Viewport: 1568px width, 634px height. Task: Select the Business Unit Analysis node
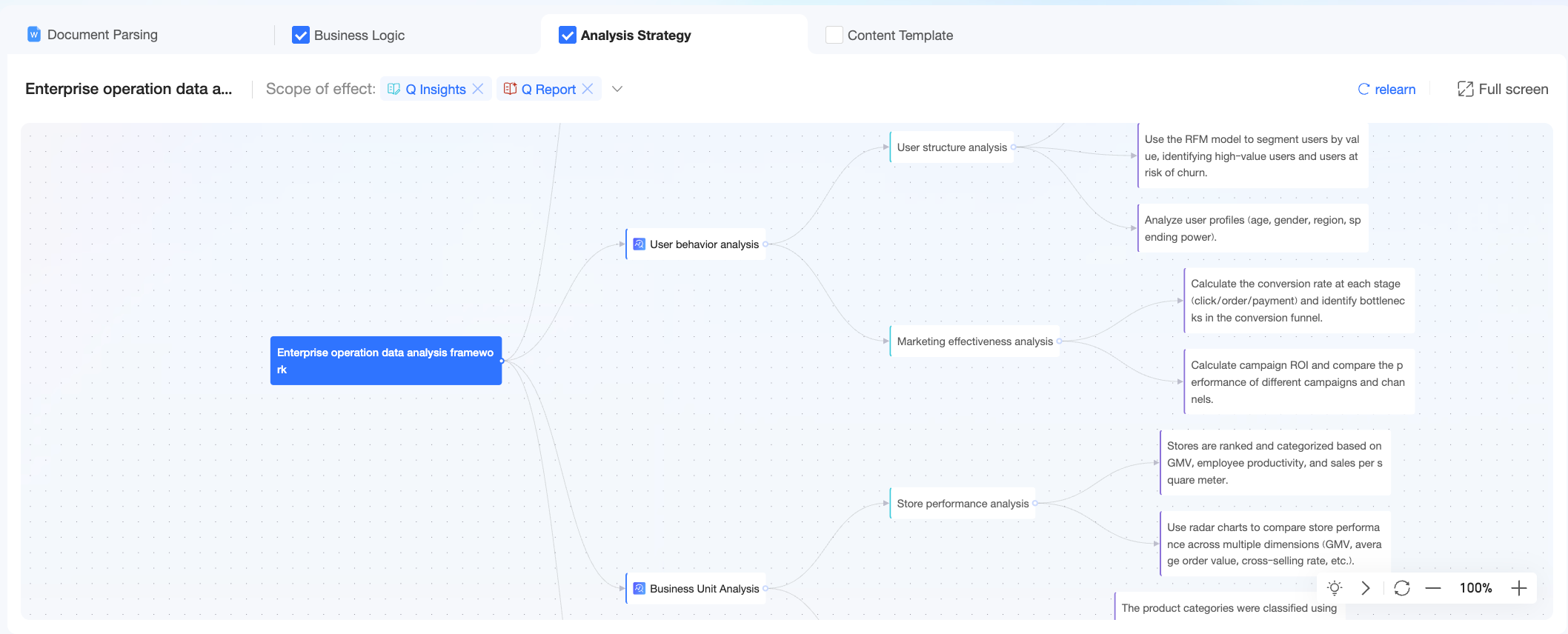697,589
